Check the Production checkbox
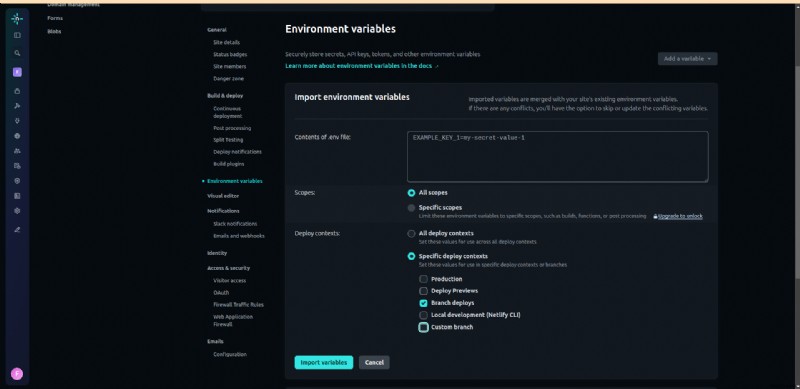The image size is (800, 389). [423, 279]
